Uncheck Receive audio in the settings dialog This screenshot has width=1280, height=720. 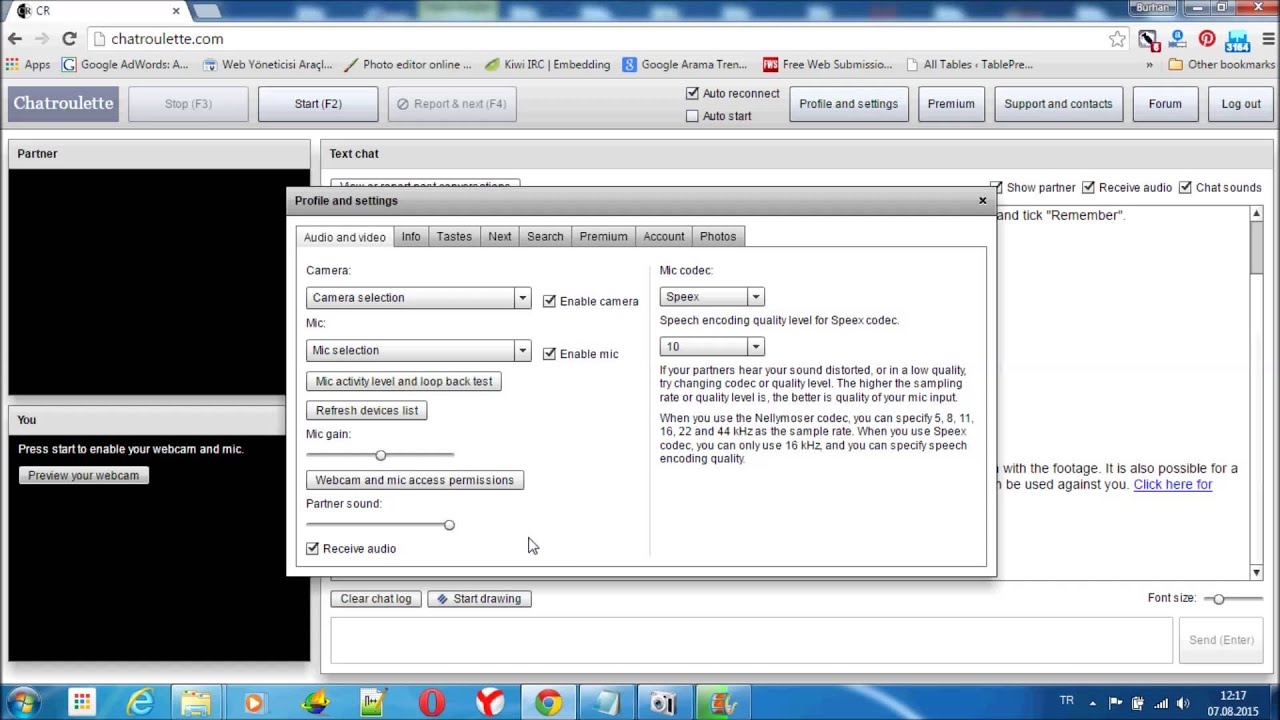tap(313, 548)
